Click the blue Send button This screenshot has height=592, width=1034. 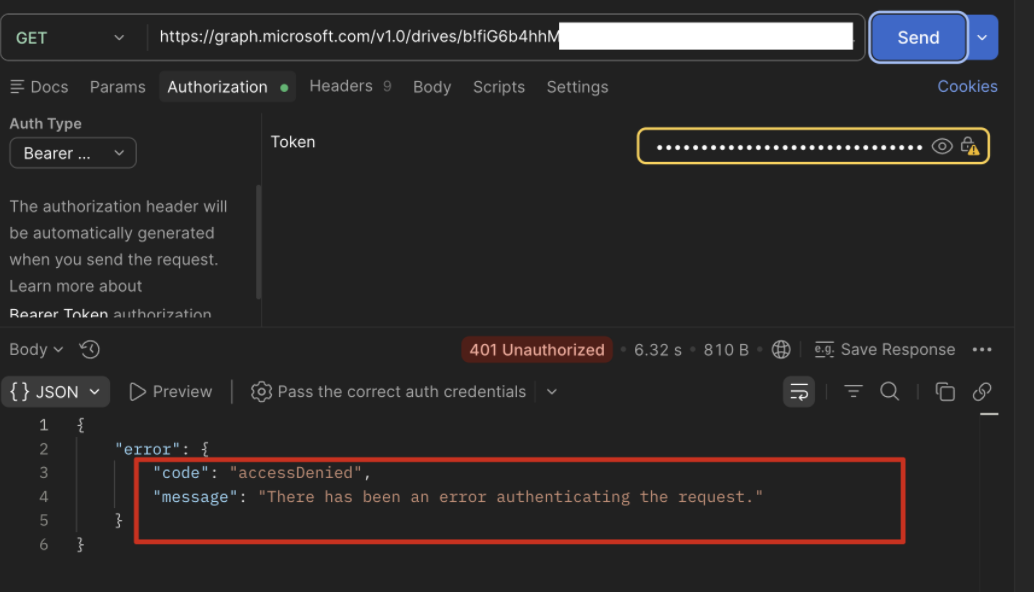point(918,38)
